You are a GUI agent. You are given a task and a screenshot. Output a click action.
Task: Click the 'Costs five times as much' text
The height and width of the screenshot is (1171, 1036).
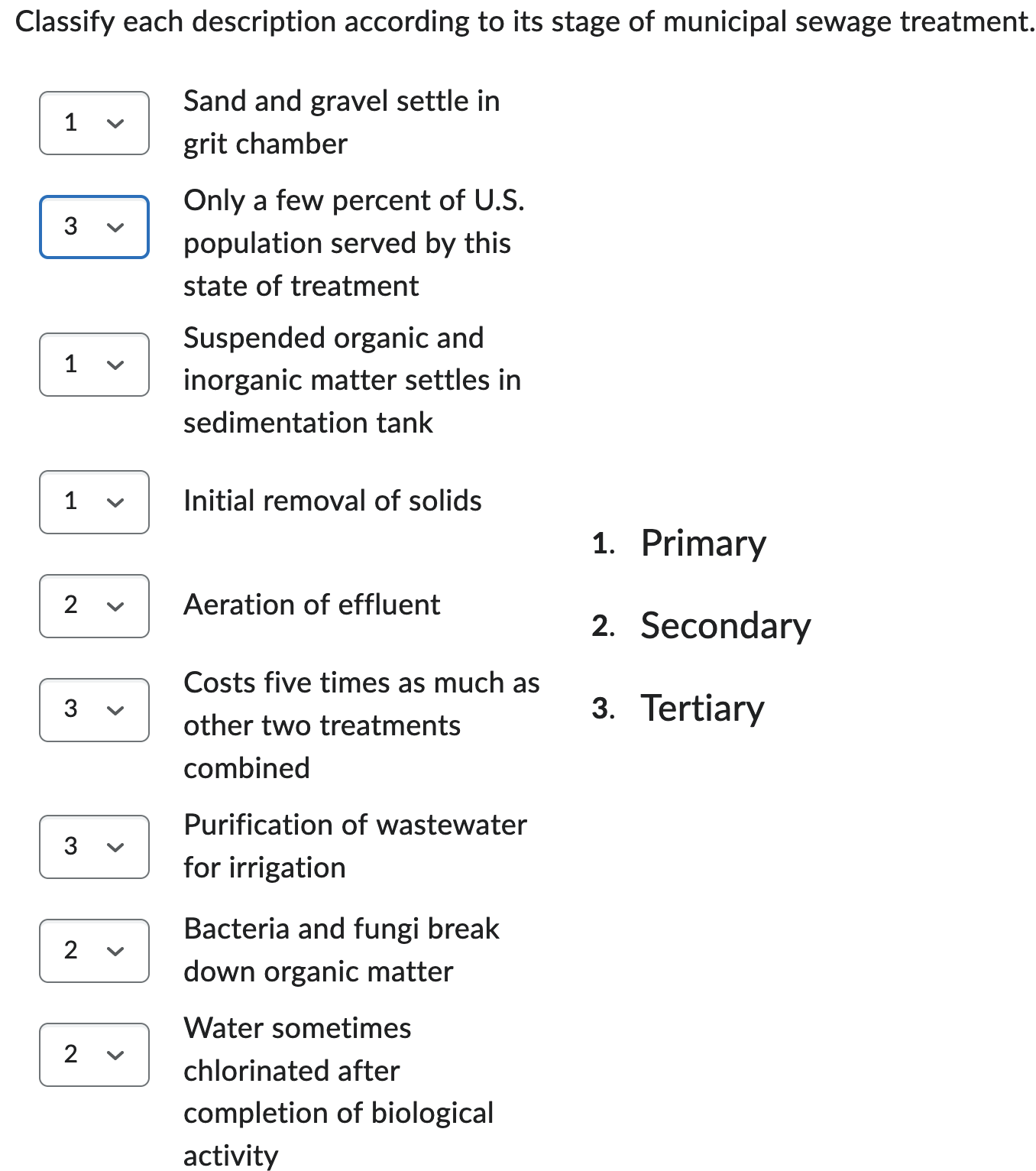pyautogui.click(x=361, y=725)
